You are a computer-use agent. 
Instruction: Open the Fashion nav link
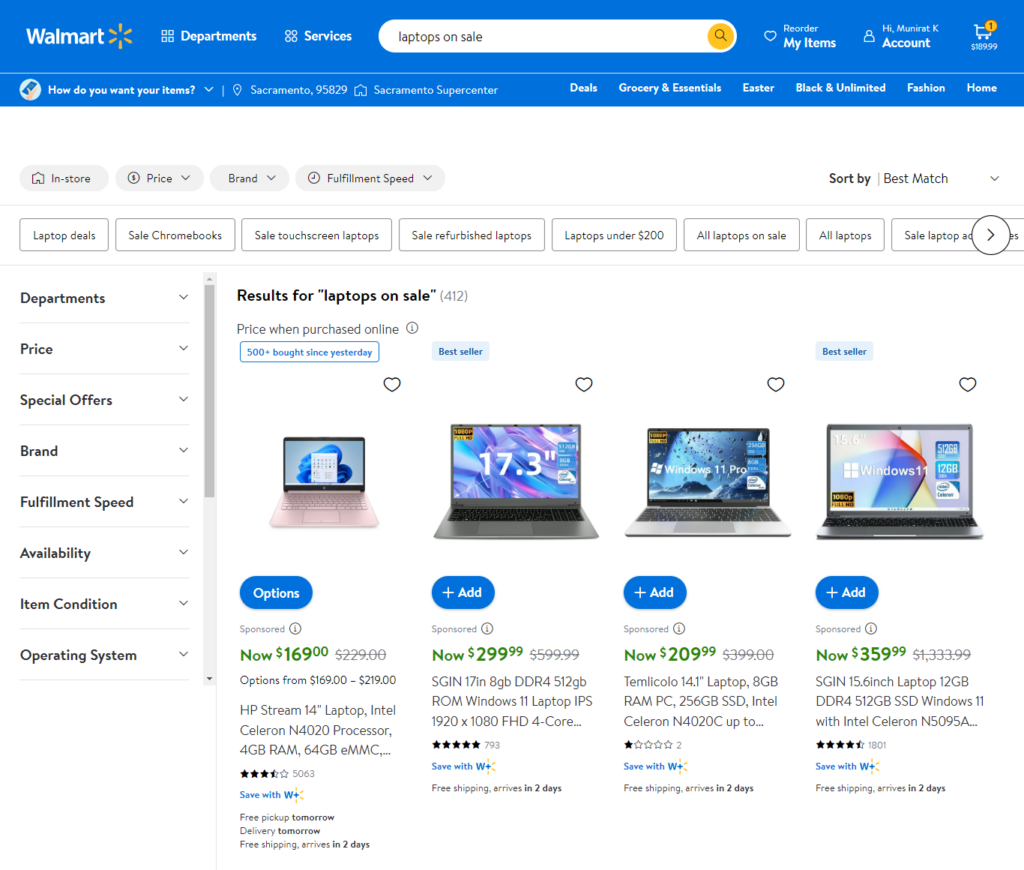(x=925, y=88)
